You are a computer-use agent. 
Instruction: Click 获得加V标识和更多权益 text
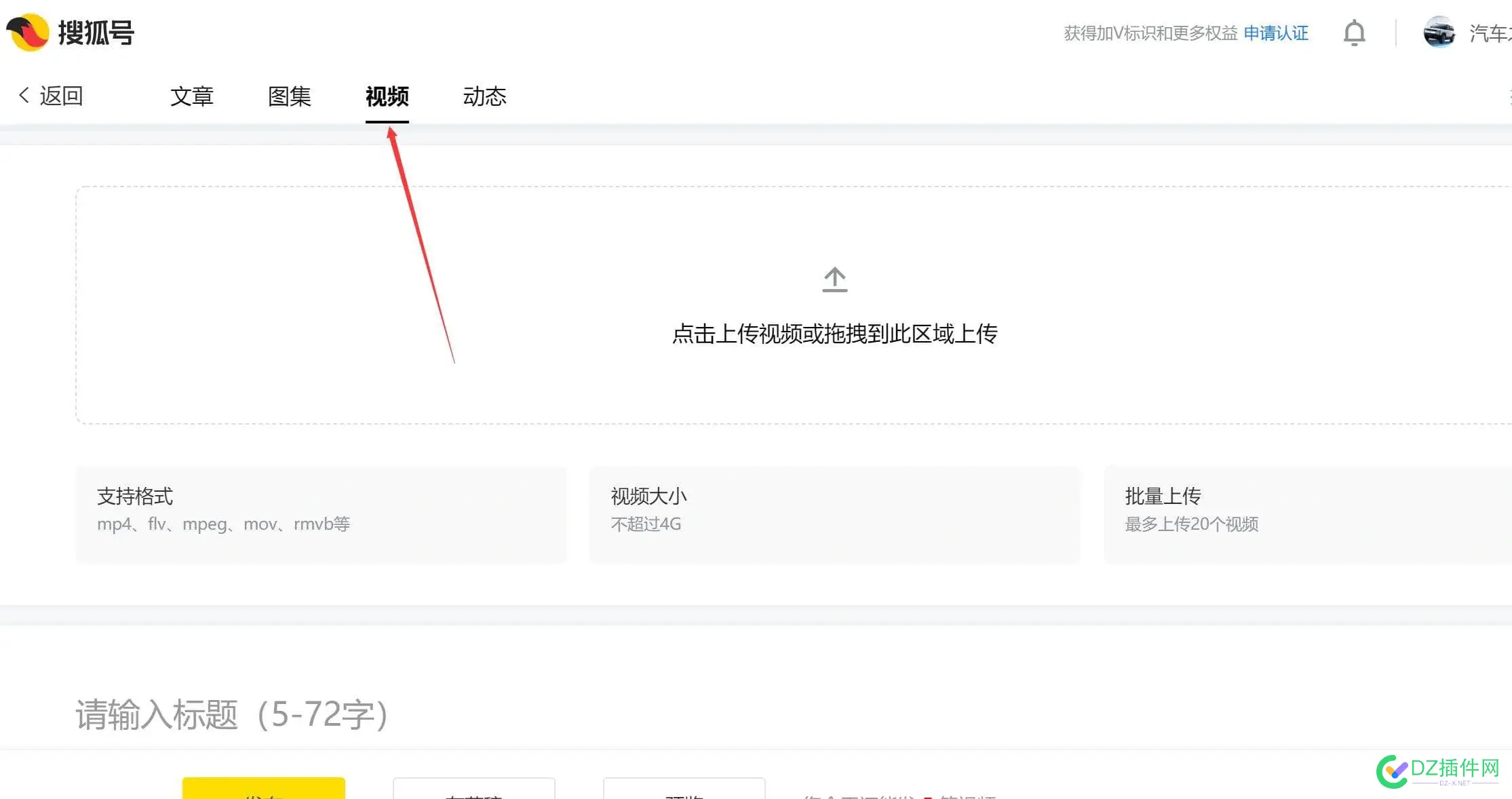[x=1151, y=33]
